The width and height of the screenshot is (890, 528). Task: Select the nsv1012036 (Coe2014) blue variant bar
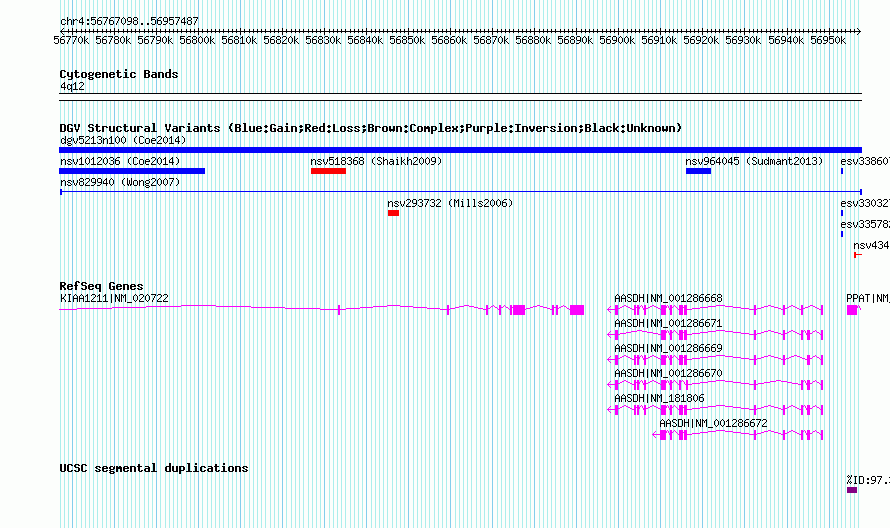coord(132,171)
